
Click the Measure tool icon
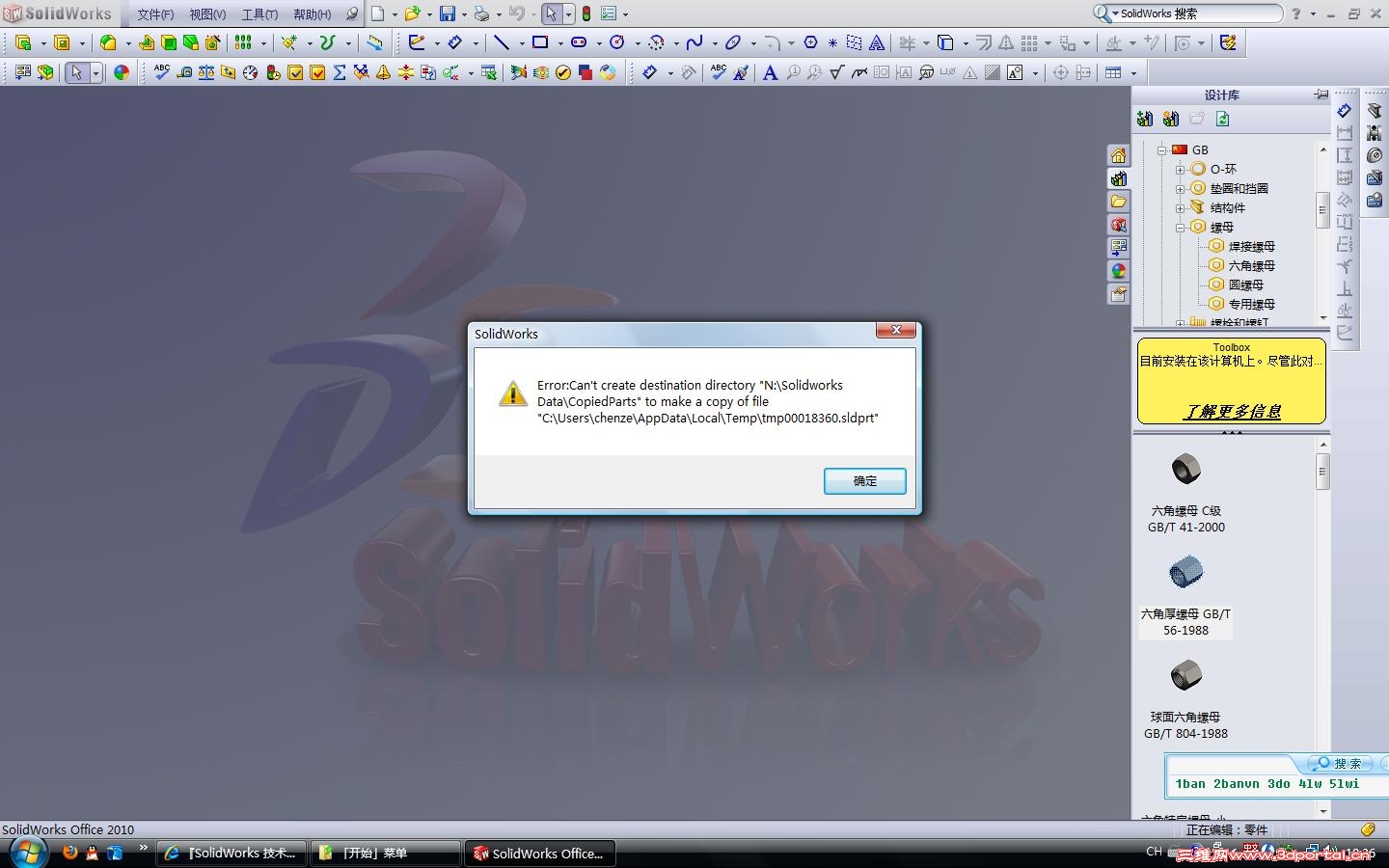[x=184, y=72]
